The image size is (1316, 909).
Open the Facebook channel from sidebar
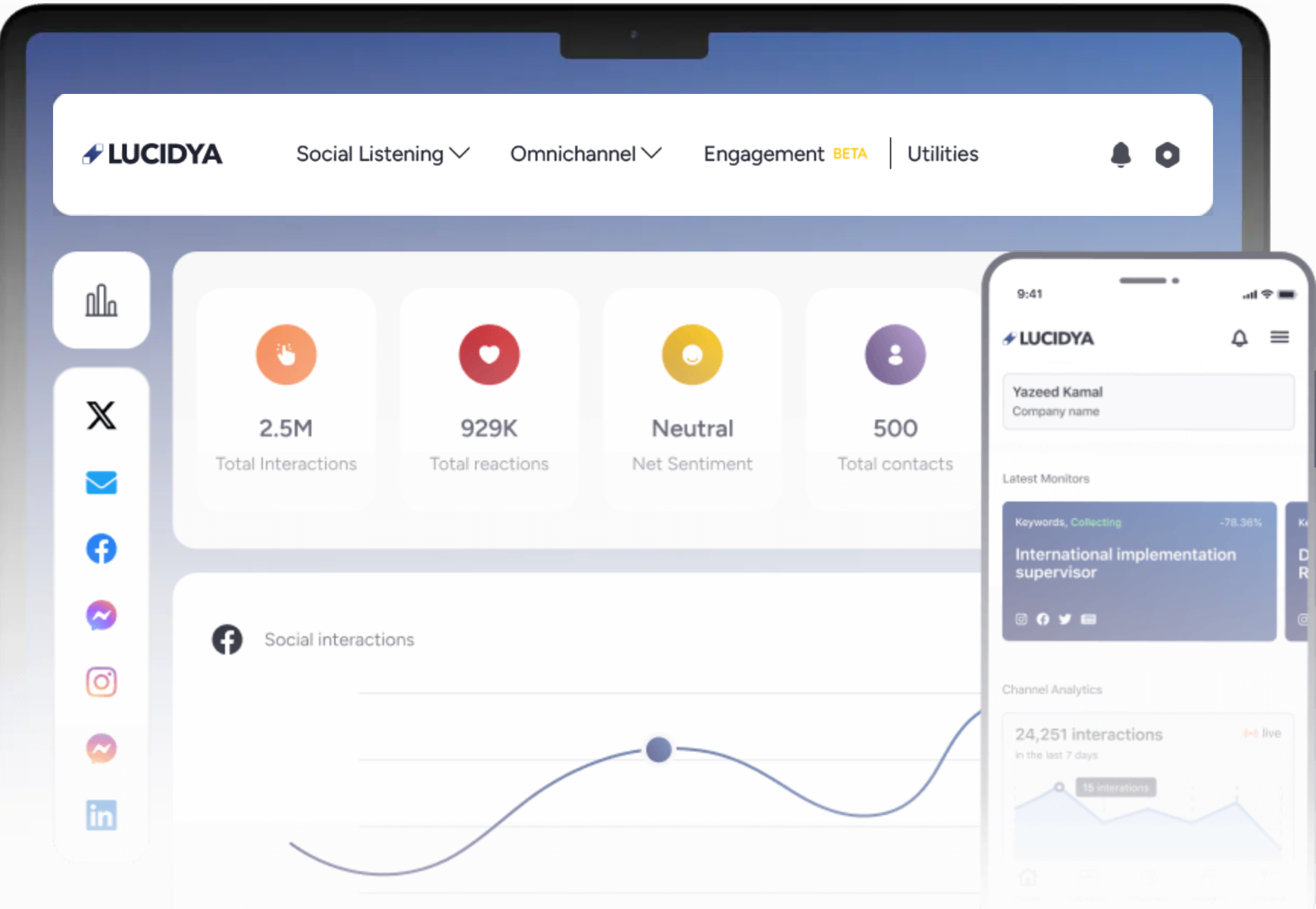pyautogui.click(x=101, y=548)
